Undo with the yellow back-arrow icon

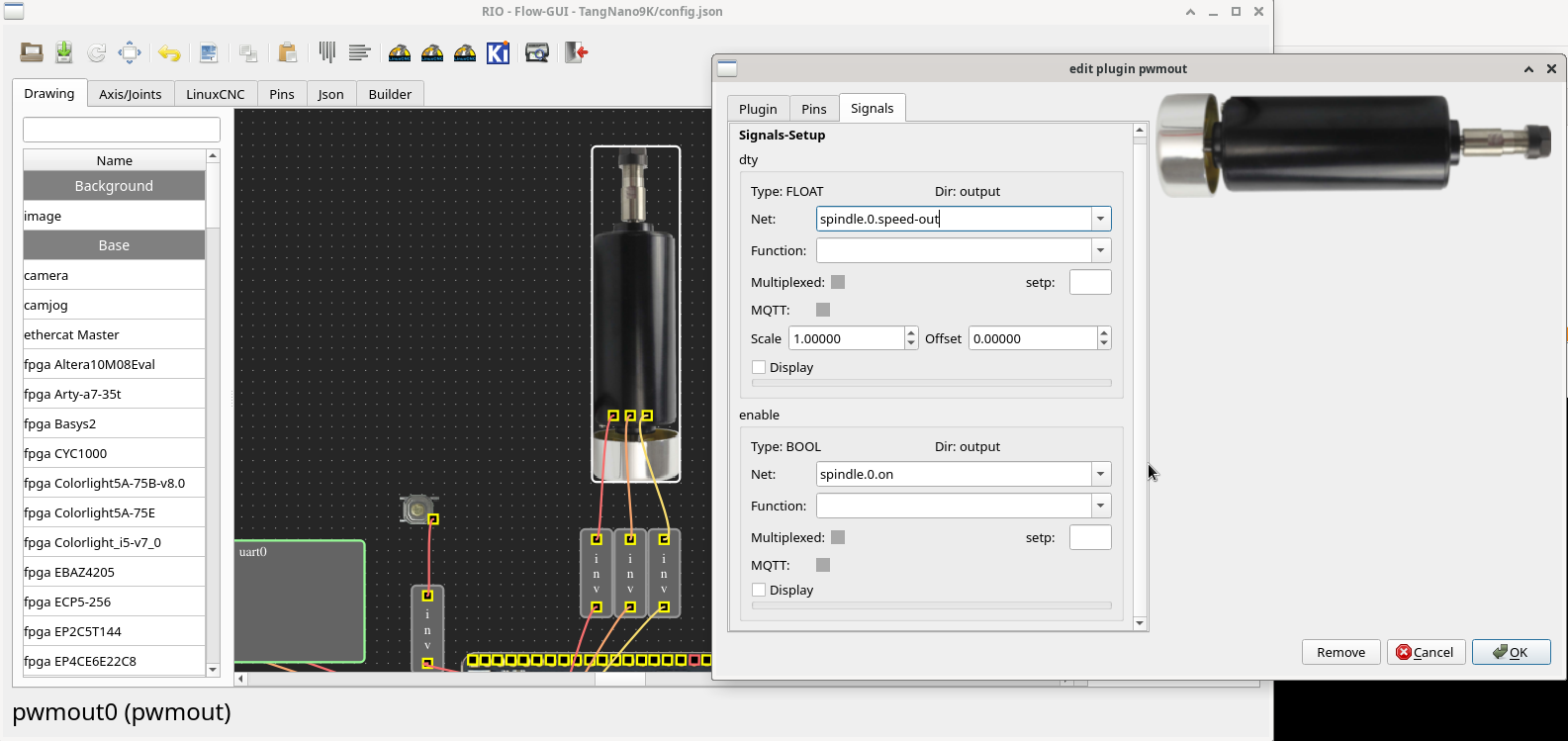[x=170, y=52]
